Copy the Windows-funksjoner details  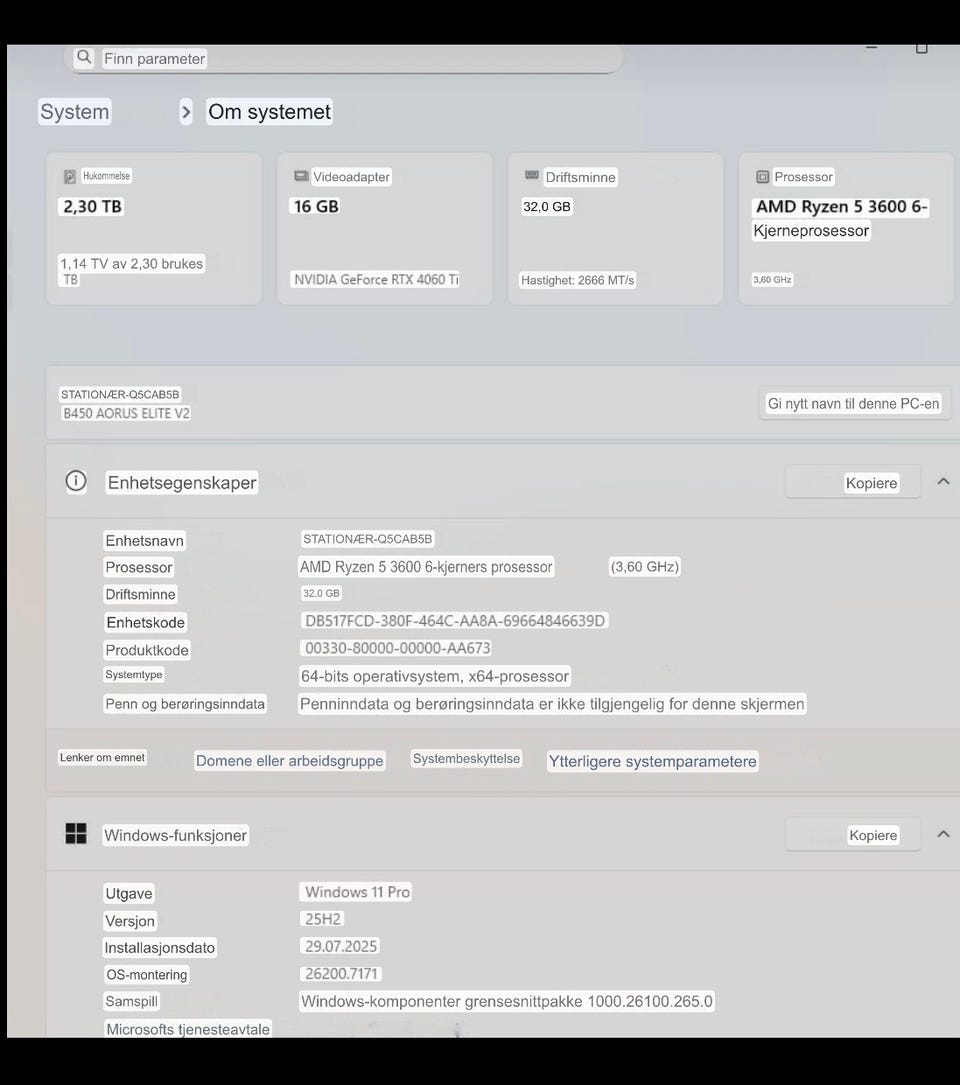tap(853, 835)
